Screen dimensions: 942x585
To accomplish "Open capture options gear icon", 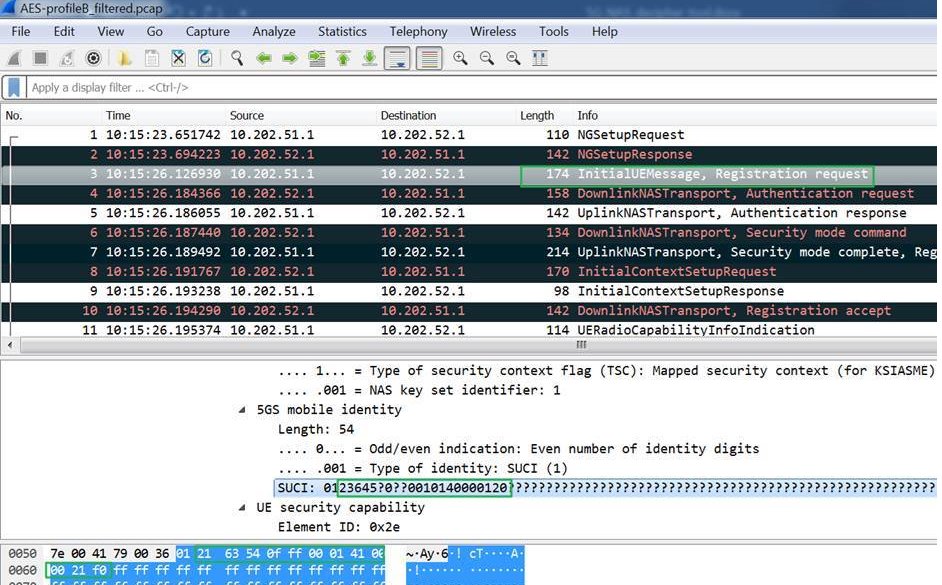I will 93,58.
